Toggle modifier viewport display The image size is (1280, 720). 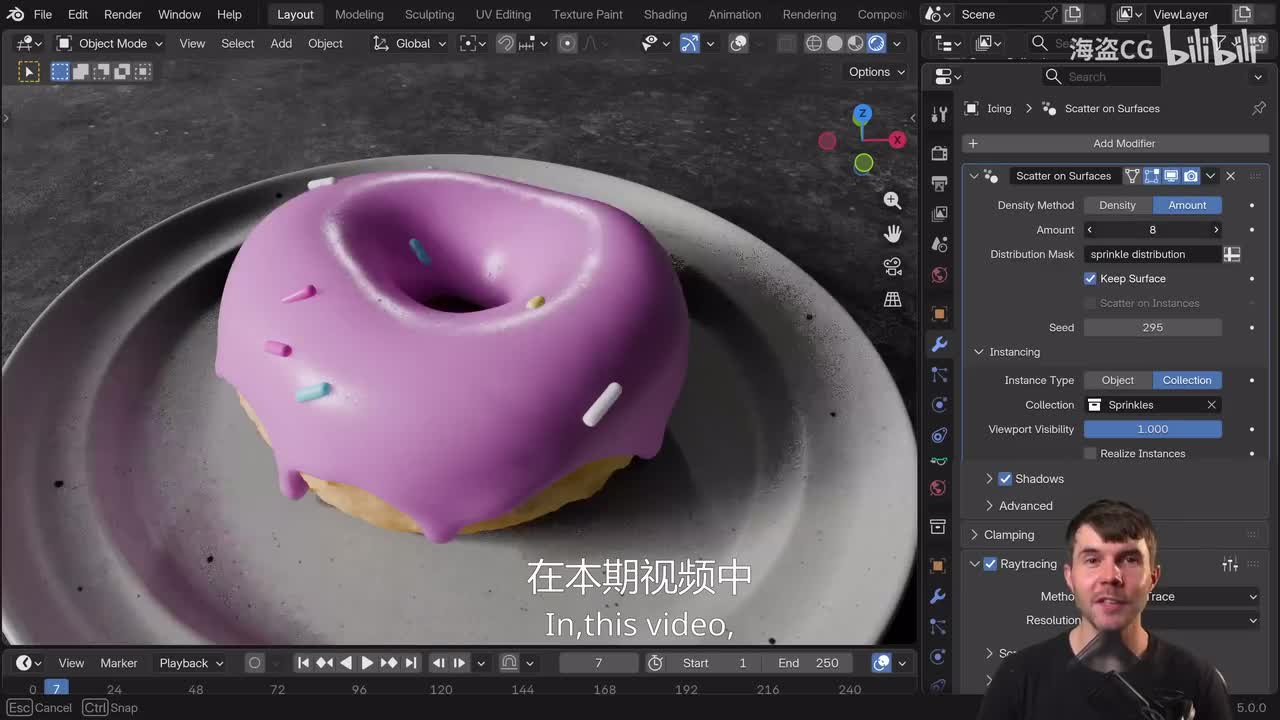(1171, 176)
